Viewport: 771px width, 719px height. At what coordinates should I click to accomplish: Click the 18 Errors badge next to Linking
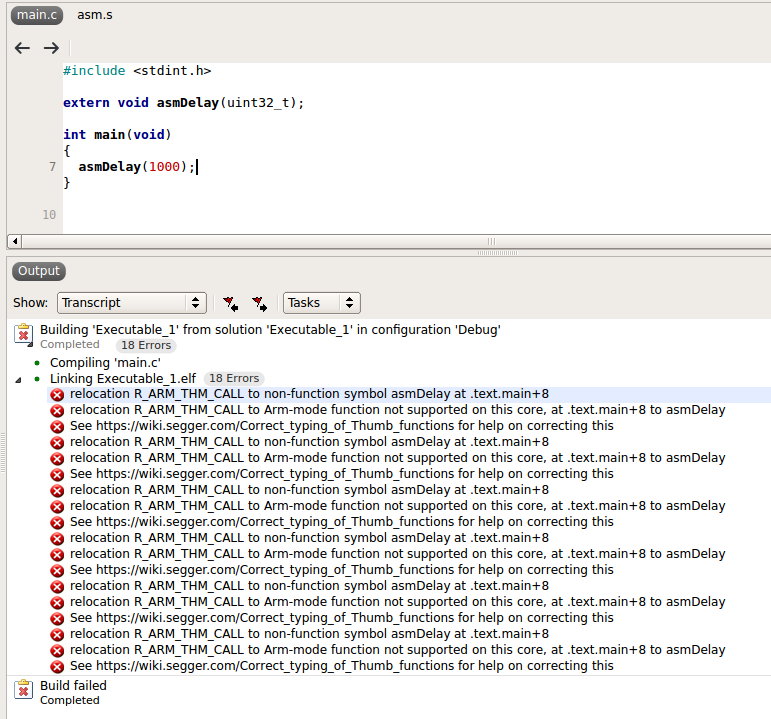coord(234,379)
